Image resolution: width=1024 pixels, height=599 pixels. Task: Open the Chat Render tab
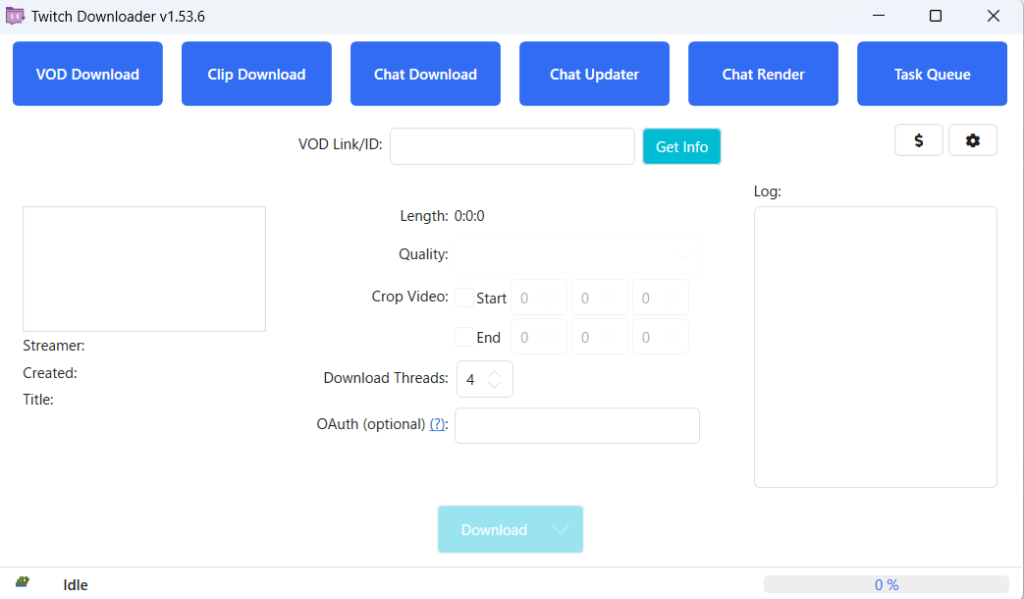763,74
